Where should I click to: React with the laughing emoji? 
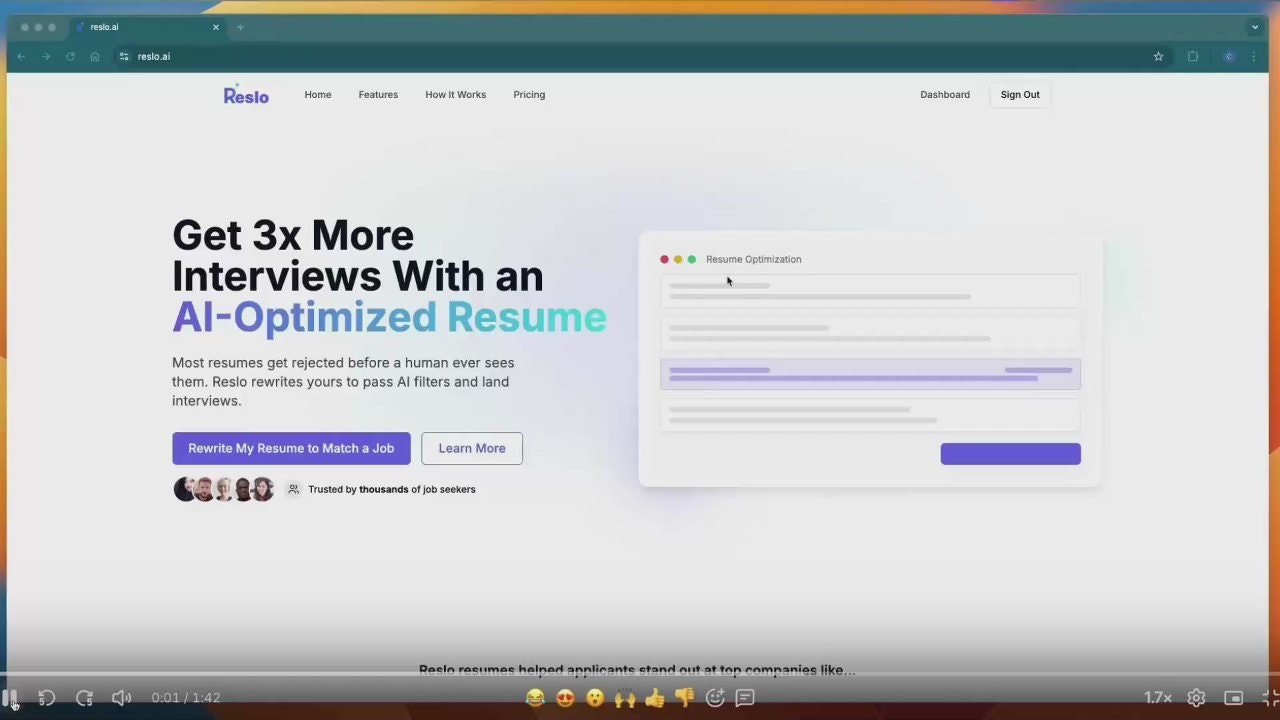tap(535, 698)
